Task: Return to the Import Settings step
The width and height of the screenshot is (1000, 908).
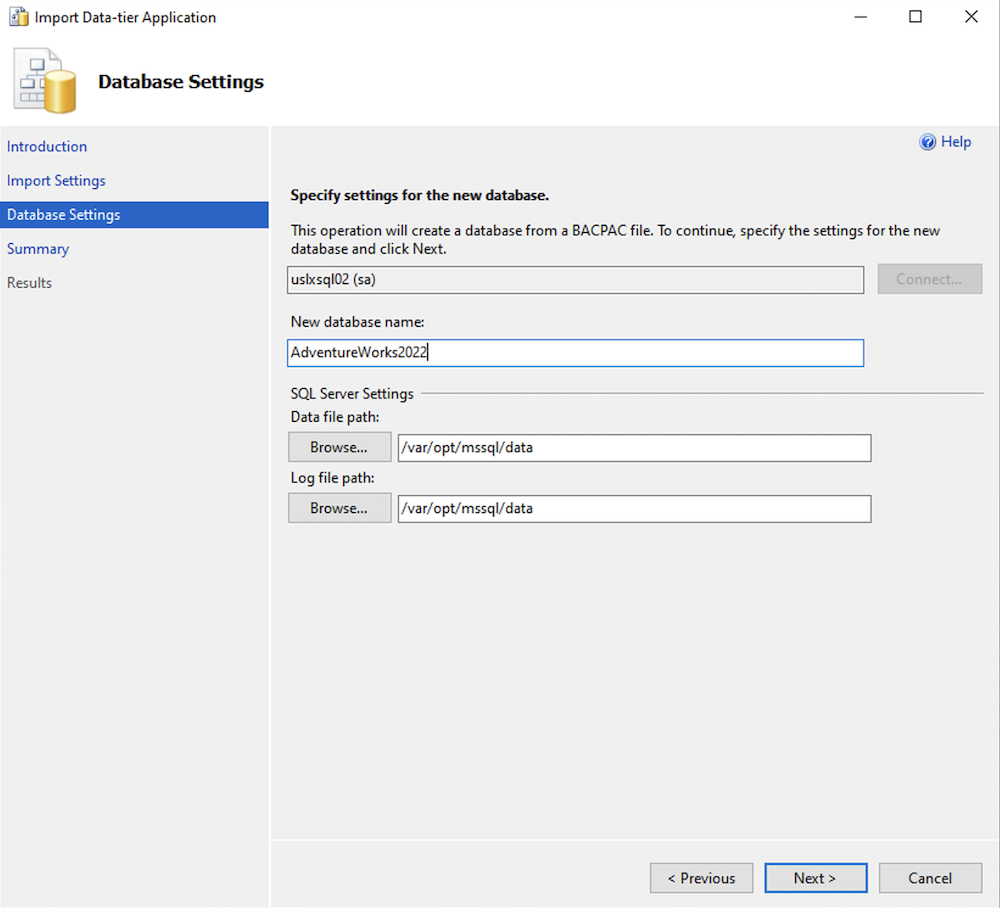Action: coord(56,180)
